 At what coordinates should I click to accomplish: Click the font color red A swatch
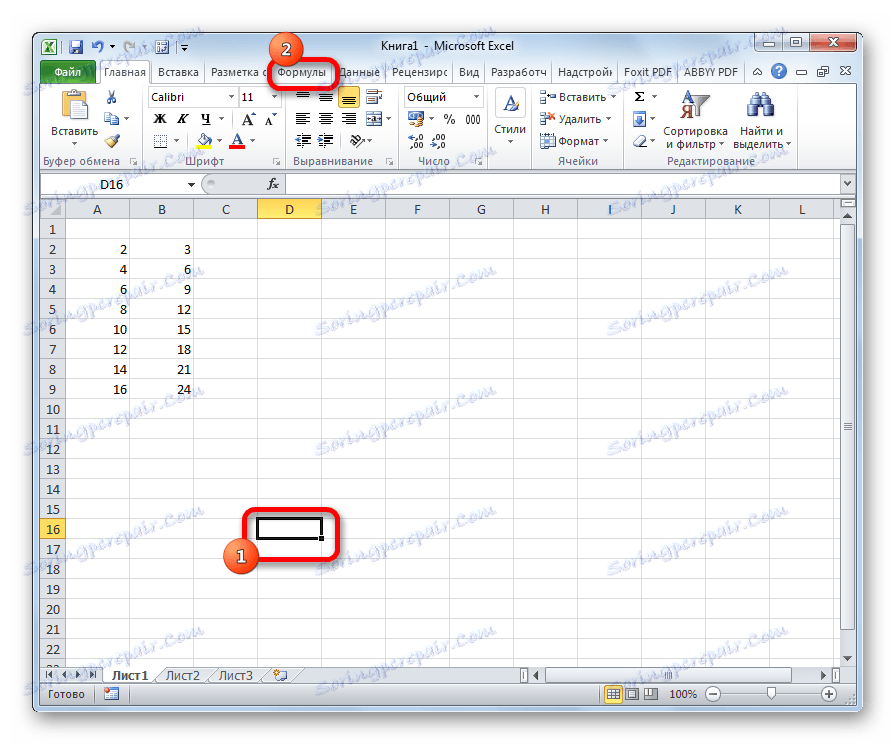click(237, 141)
